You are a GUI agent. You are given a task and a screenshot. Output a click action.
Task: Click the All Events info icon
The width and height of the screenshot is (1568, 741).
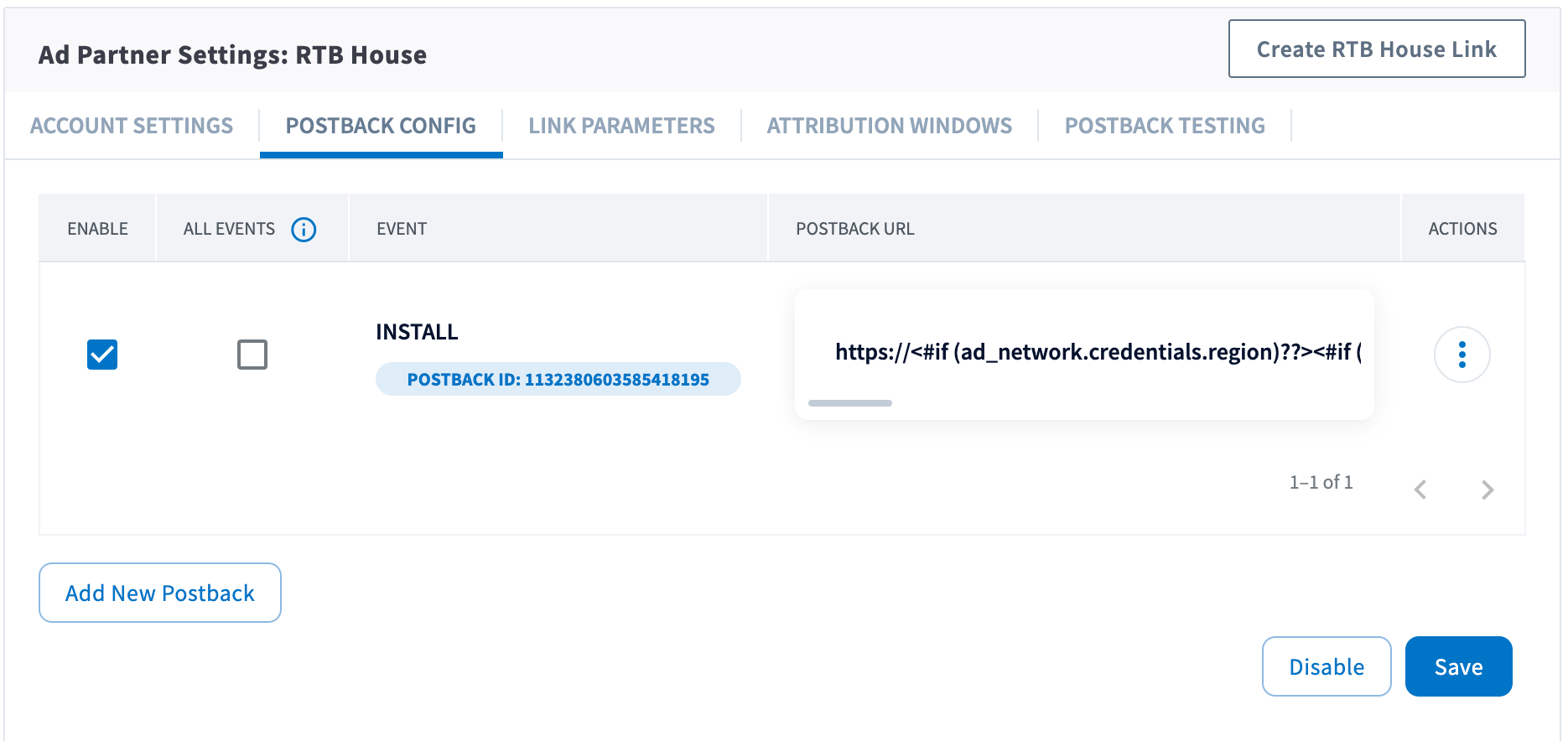click(x=304, y=229)
